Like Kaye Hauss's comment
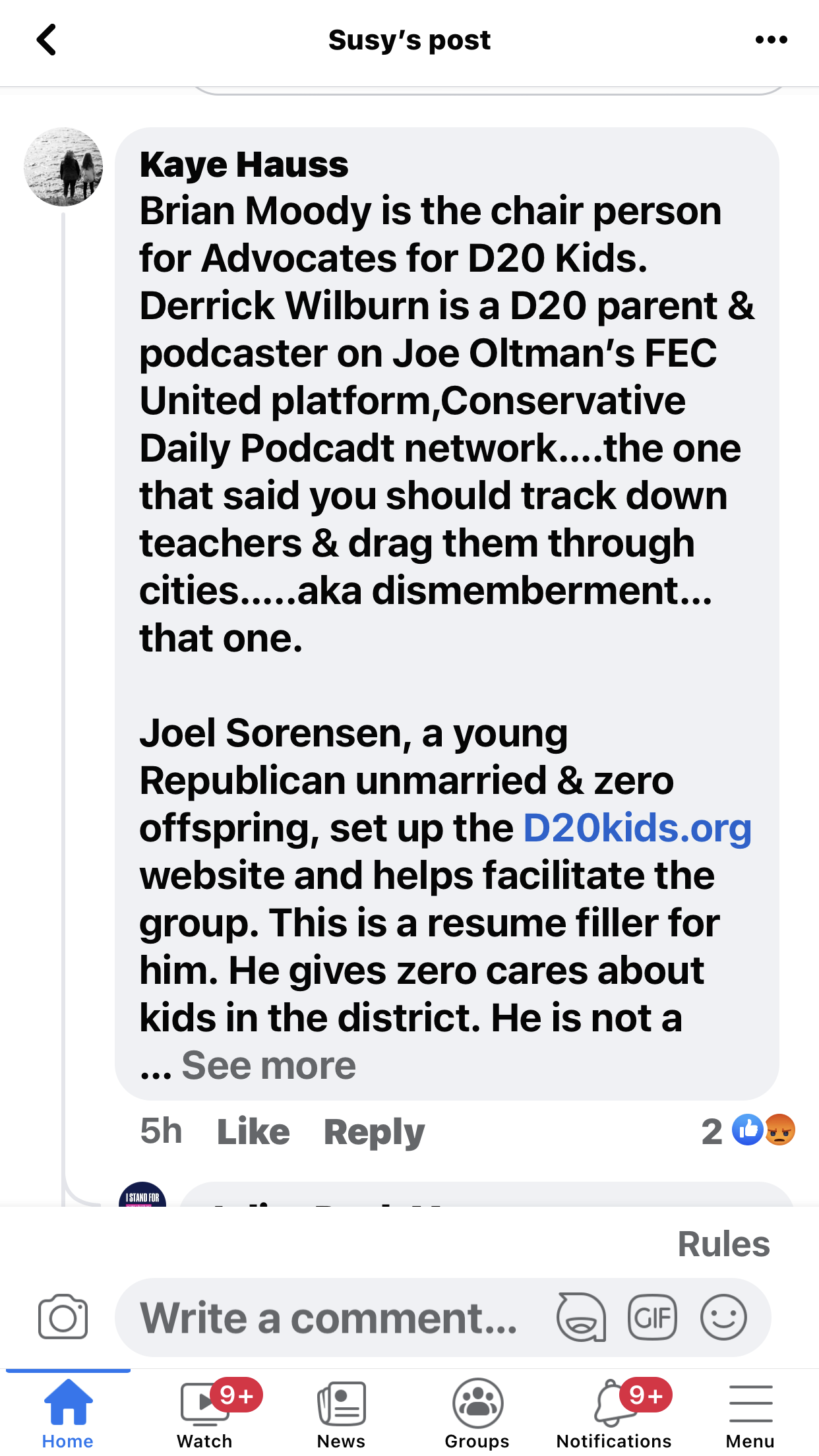 (253, 1132)
